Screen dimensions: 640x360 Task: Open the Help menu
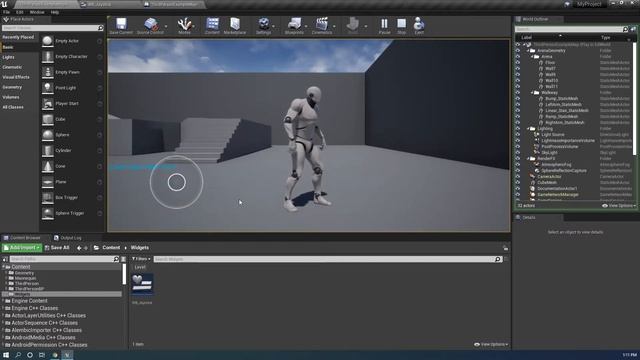tap(55, 12)
